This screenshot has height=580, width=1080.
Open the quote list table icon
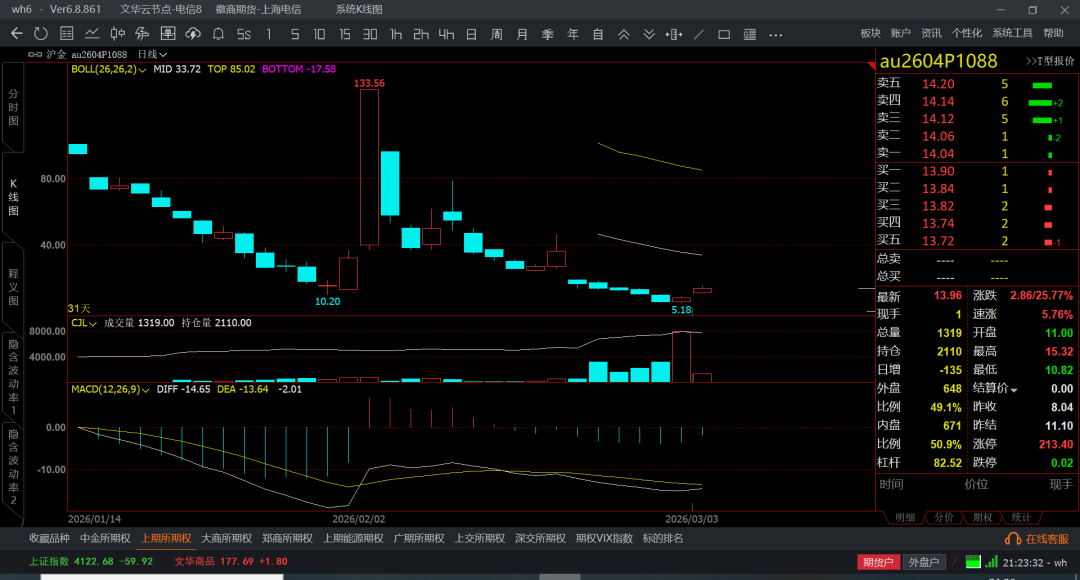coord(66,34)
